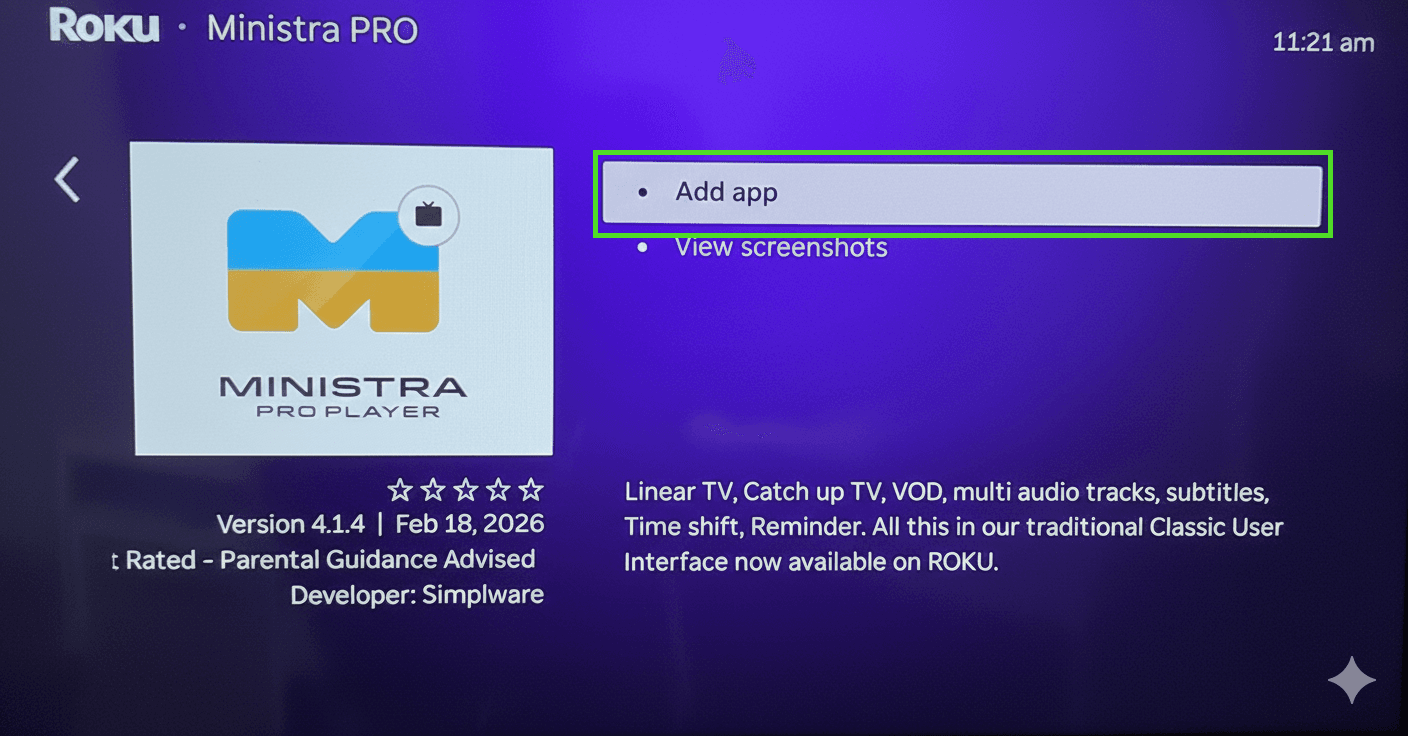The width and height of the screenshot is (1408, 736).
Task: Click the MINISTRA PRO PLAYER wordmark
Action: click(342, 396)
